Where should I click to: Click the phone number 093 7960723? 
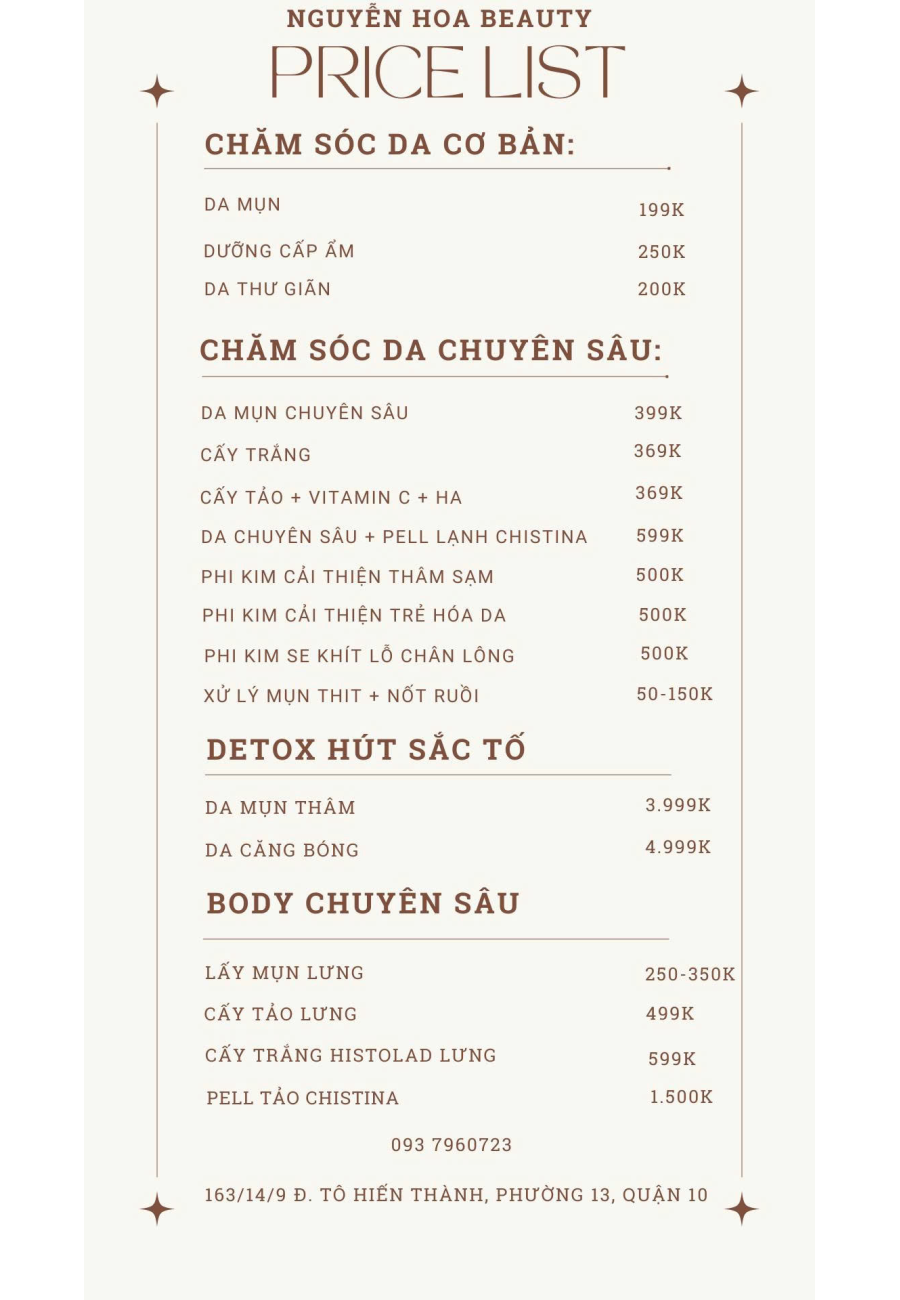[452, 1145]
